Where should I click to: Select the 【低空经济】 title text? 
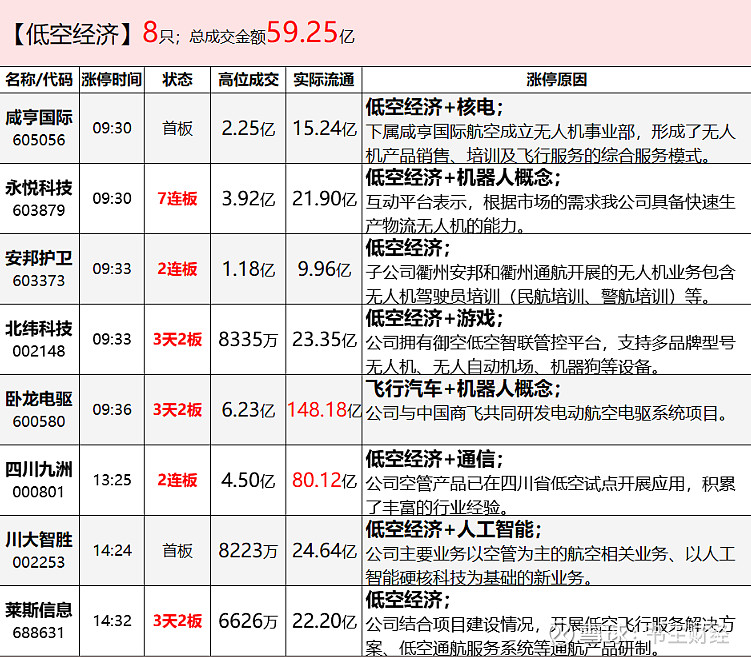(x=72, y=34)
